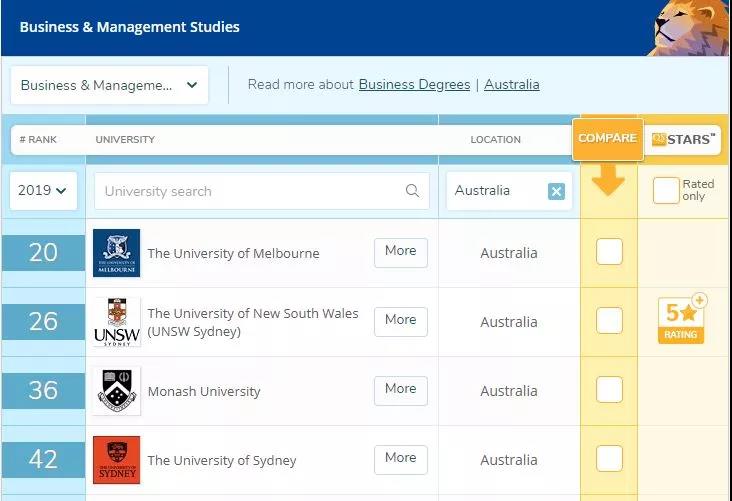
Task: Open the Business & Management subject dropdown
Action: coord(109,85)
